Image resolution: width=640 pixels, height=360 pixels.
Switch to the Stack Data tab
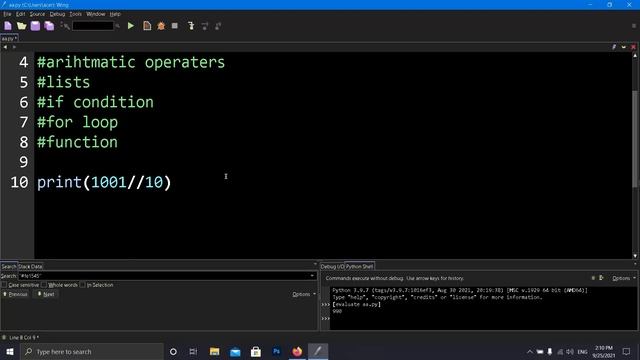[30, 267]
